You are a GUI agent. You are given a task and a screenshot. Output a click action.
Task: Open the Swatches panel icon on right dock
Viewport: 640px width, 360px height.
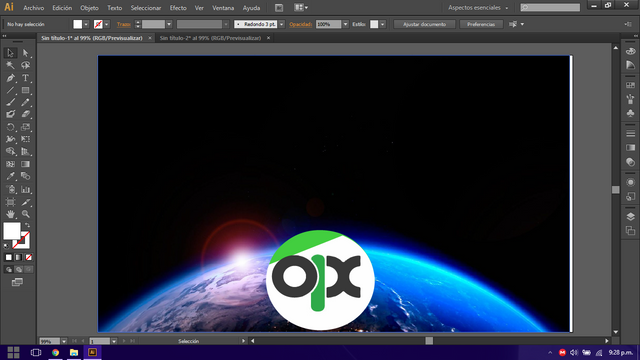(630, 85)
